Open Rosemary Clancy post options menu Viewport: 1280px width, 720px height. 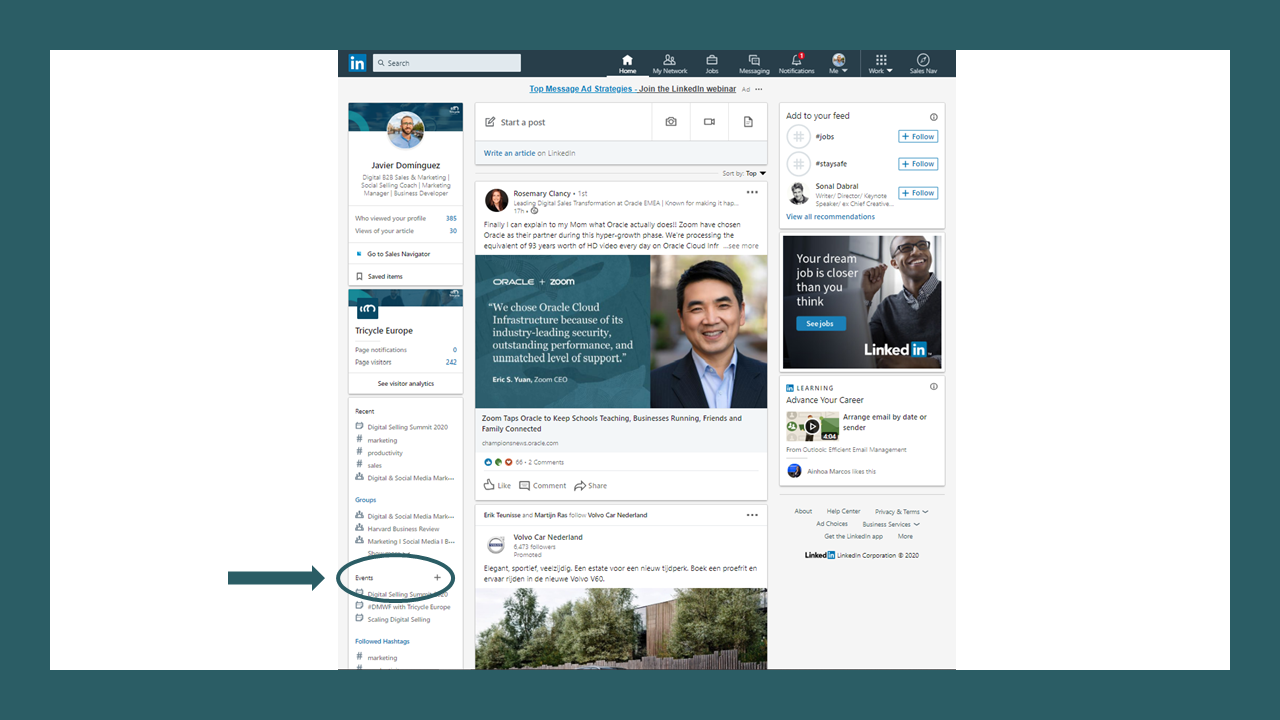(752, 192)
